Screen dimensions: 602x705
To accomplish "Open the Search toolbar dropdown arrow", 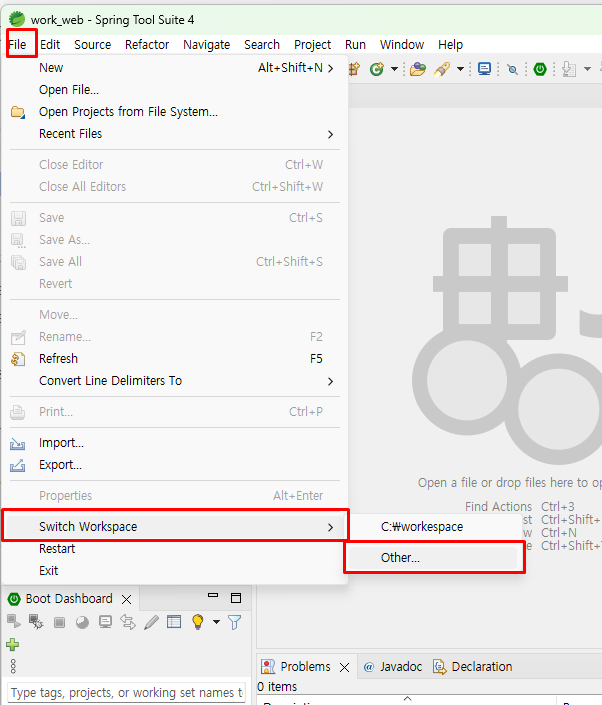I will pyautogui.click(x=460, y=69).
